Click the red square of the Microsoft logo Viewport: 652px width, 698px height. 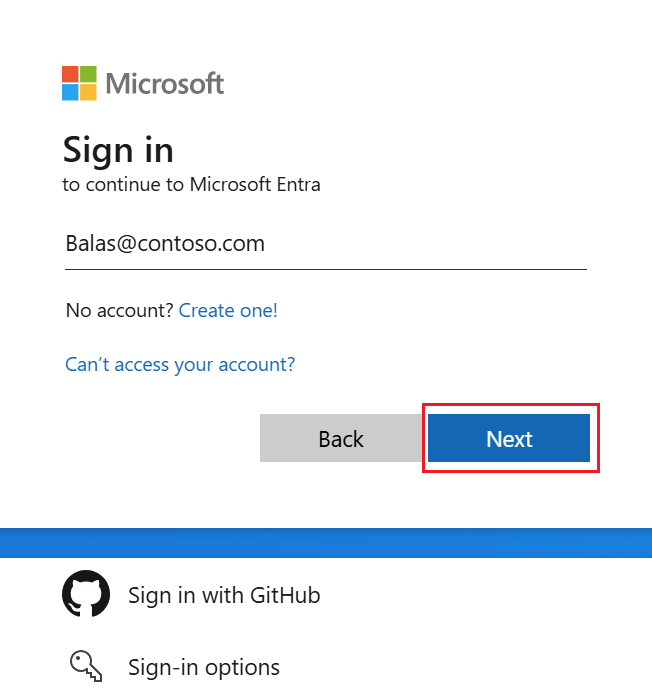click(70, 74)
